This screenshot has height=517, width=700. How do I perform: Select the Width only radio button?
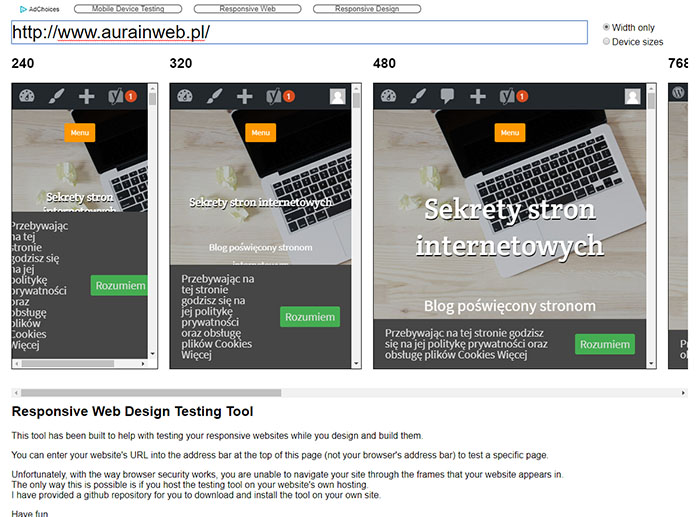(x=606, y=27)
